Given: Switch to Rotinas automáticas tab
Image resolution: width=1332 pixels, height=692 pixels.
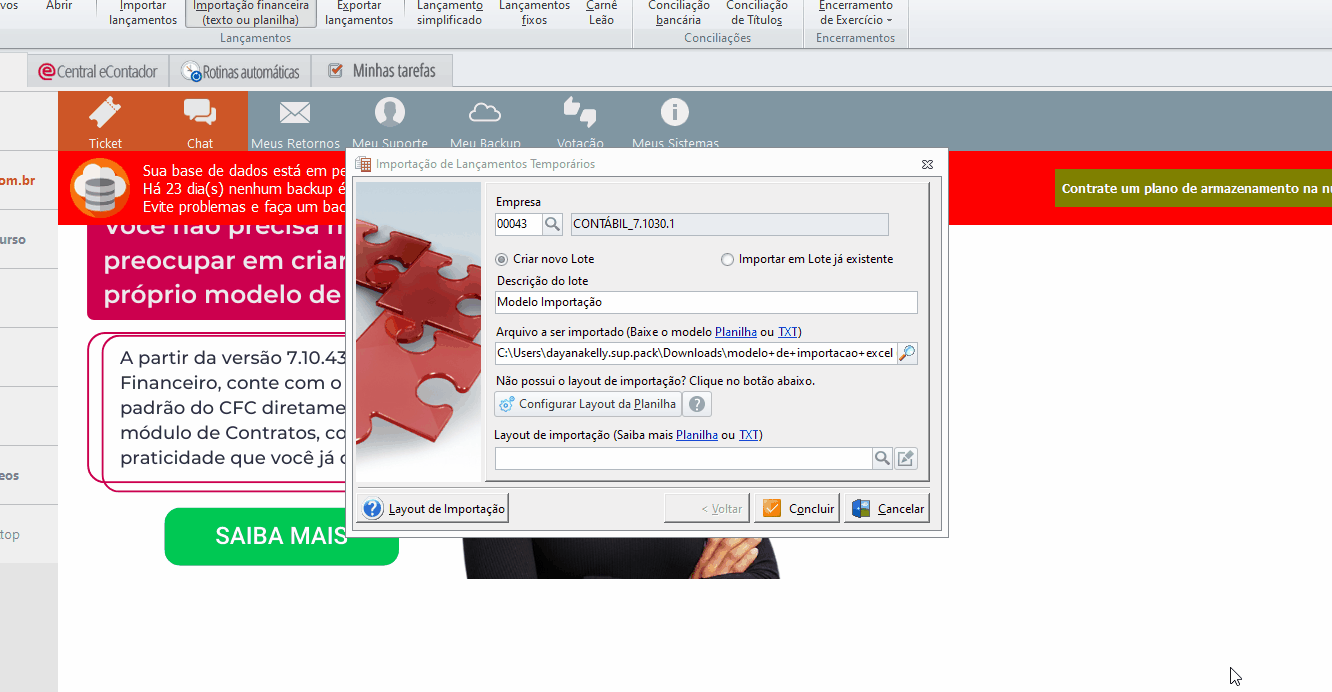Looking at the screenshot, I should 241,72.
